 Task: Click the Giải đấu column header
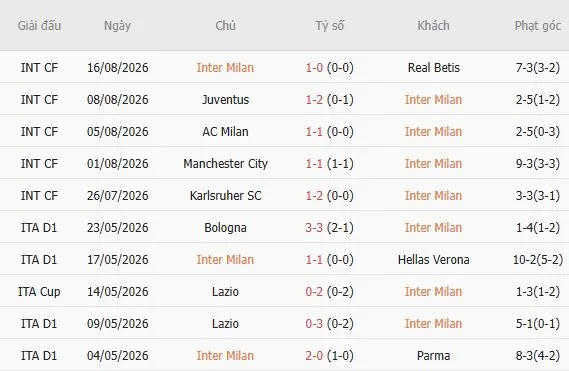point(39,26)
